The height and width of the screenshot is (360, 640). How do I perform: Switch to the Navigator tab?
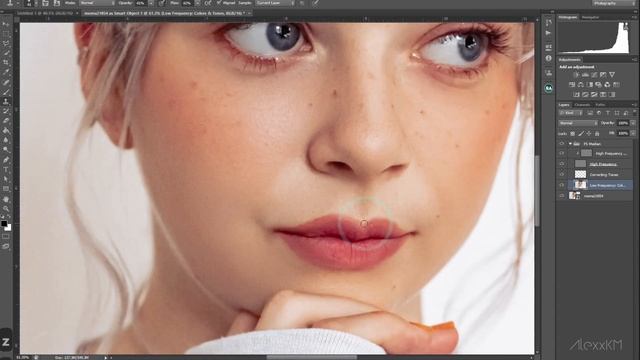coord(590,17)
